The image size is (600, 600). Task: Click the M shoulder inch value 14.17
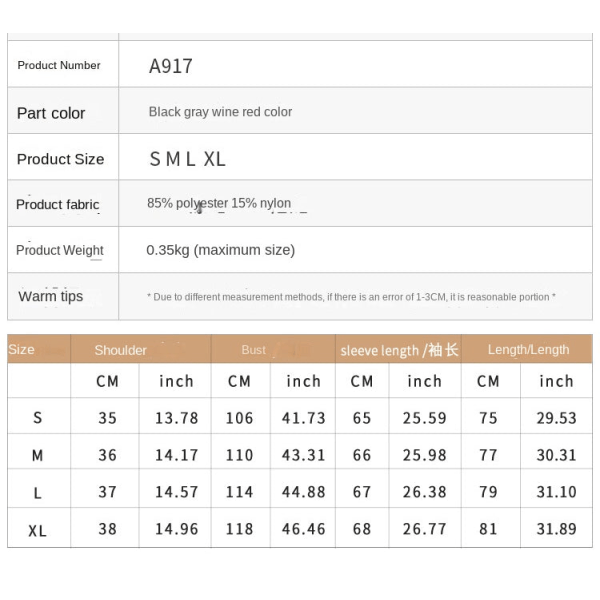[x=176, y=455]
